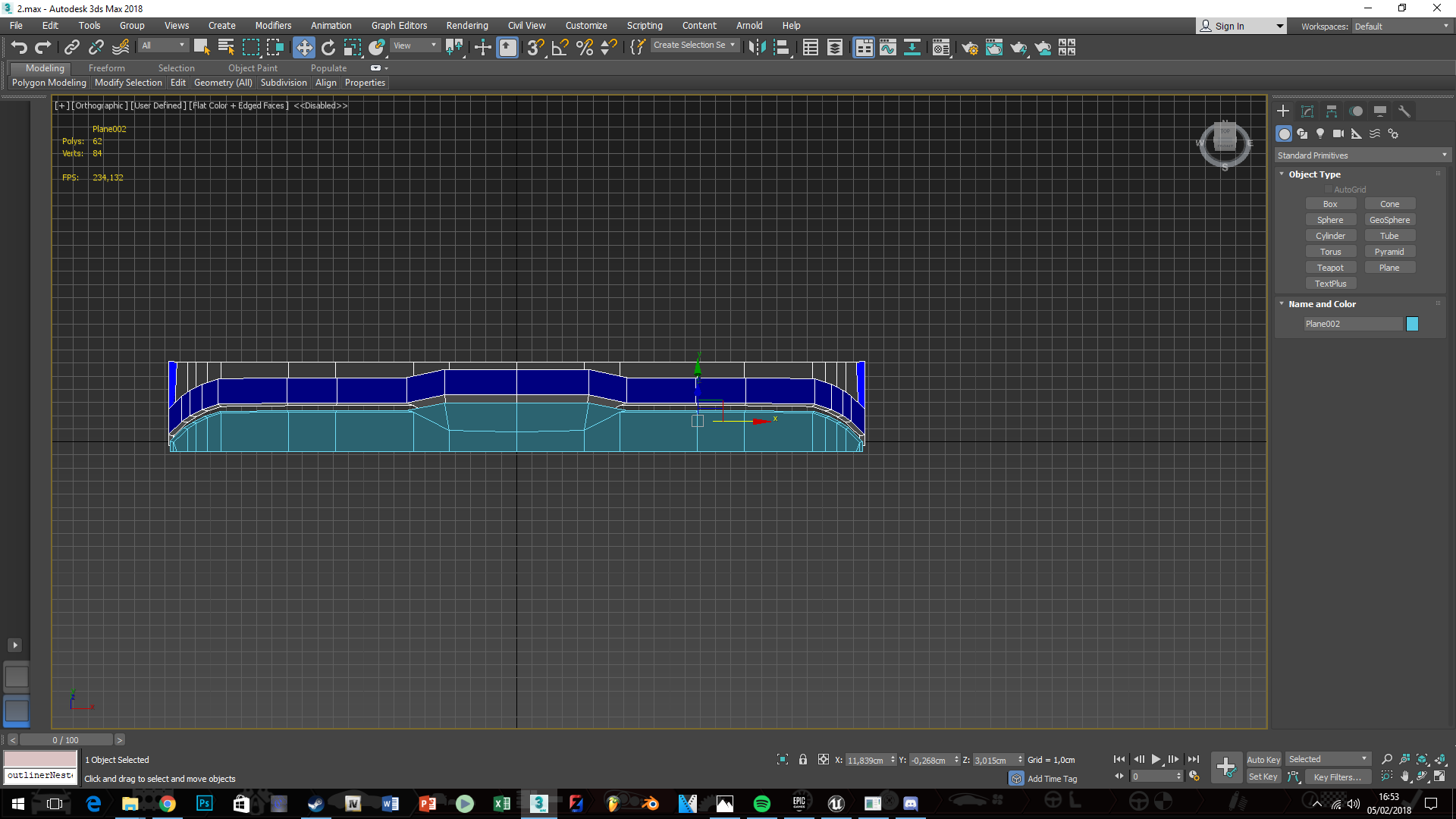Viewport: 1456px width, 819px height.
Task: Click the Mirror tool icon
Action: (x=756, y=48)
